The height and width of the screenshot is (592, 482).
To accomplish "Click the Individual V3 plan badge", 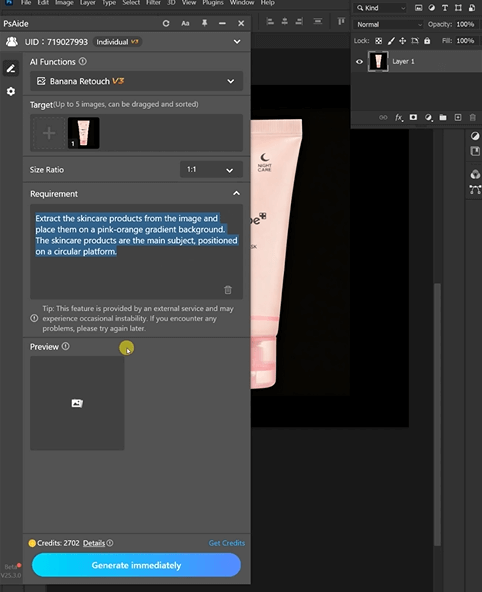I will click(117, 42).
